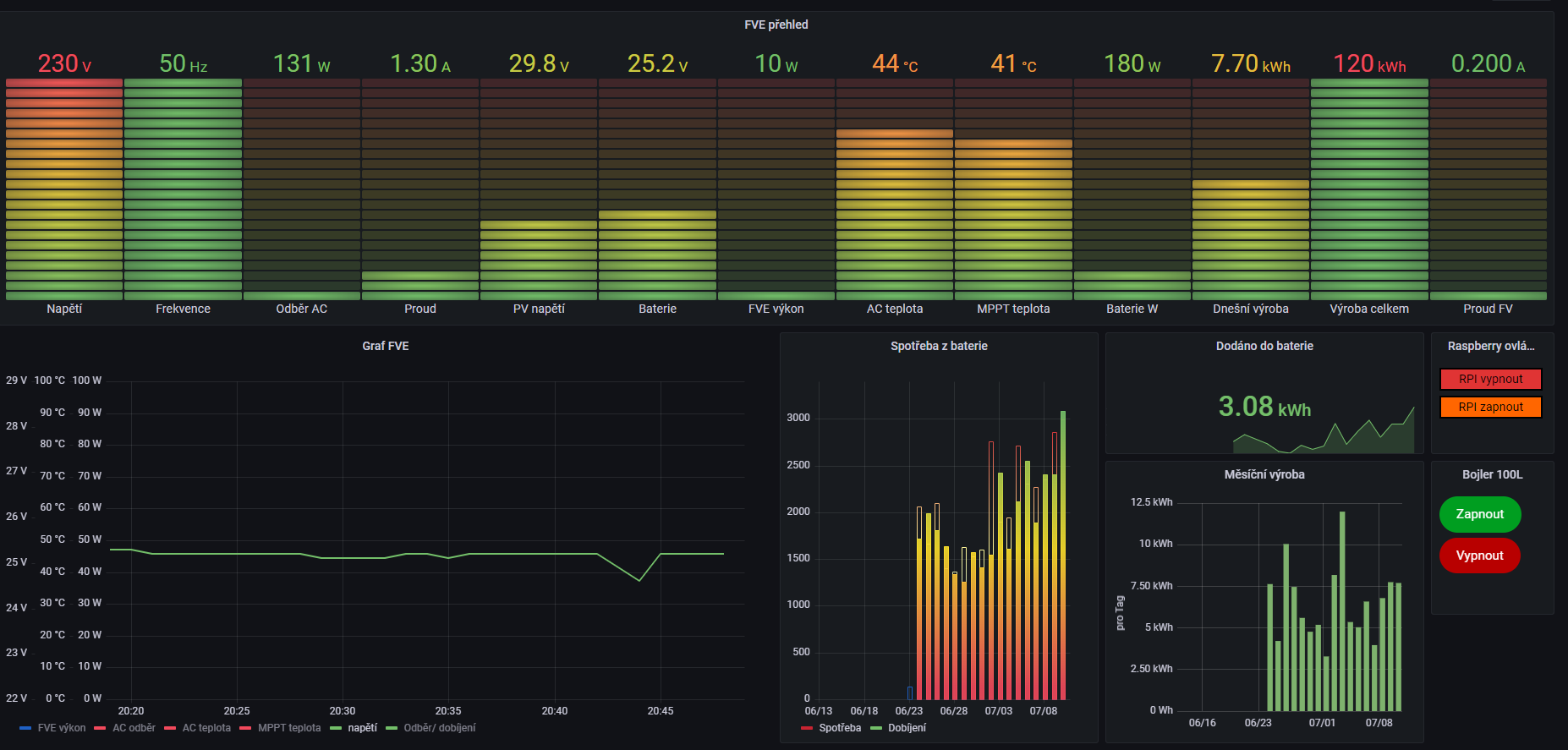Hide the Spotřeba series in legend

click(x=839, y=728)
